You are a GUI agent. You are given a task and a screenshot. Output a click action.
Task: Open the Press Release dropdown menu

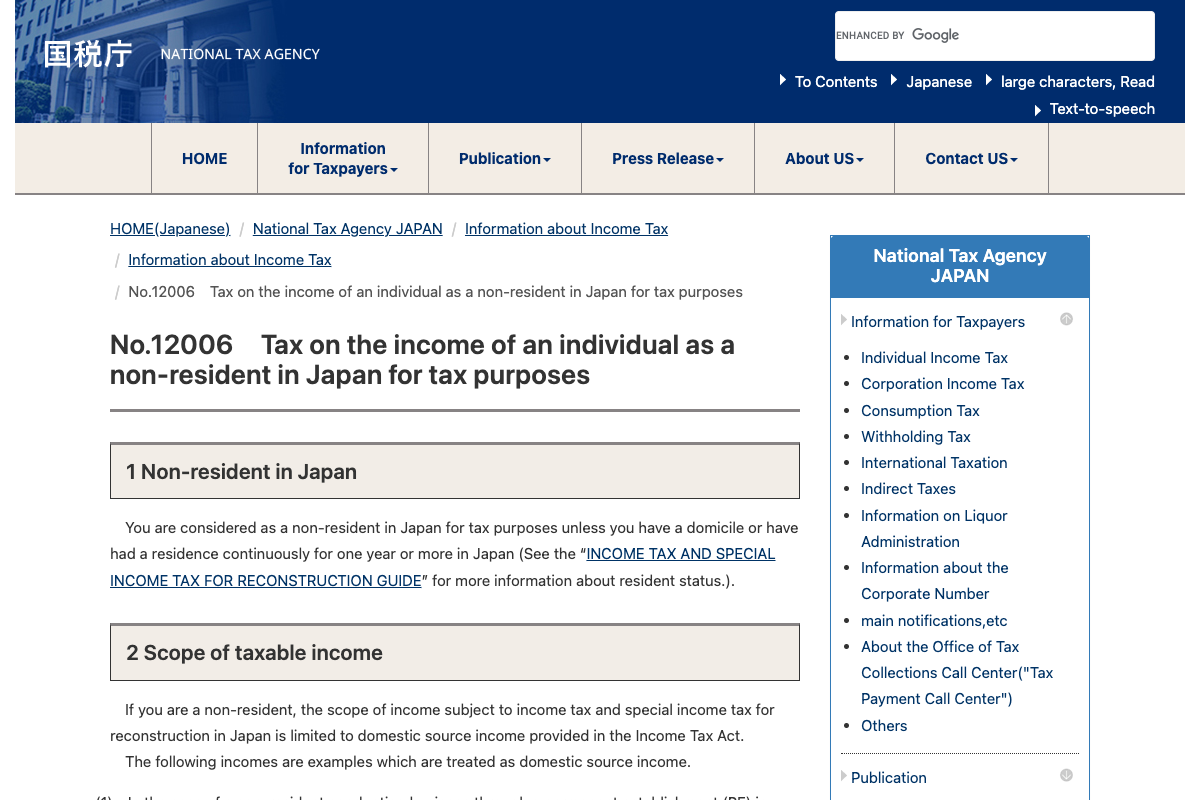668,159
